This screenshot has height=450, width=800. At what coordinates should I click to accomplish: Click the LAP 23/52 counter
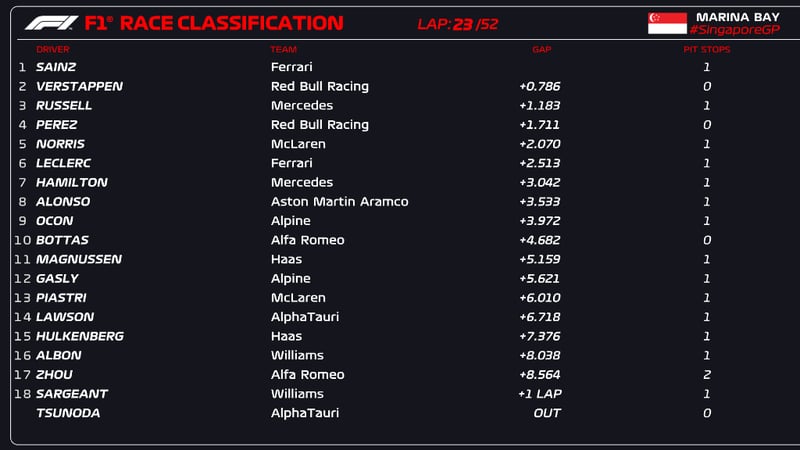click(457, 24)
